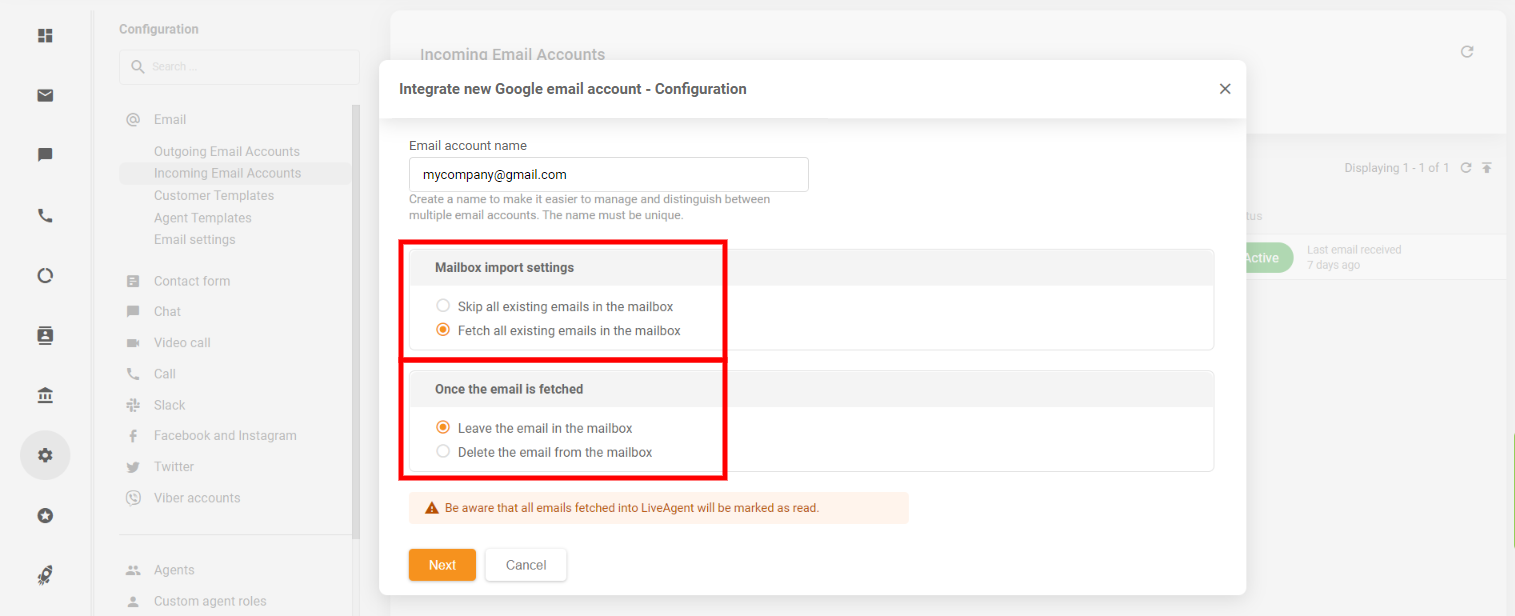
Task: Open the Chats section via the speech bubble icon
Action: click(44, 154)
